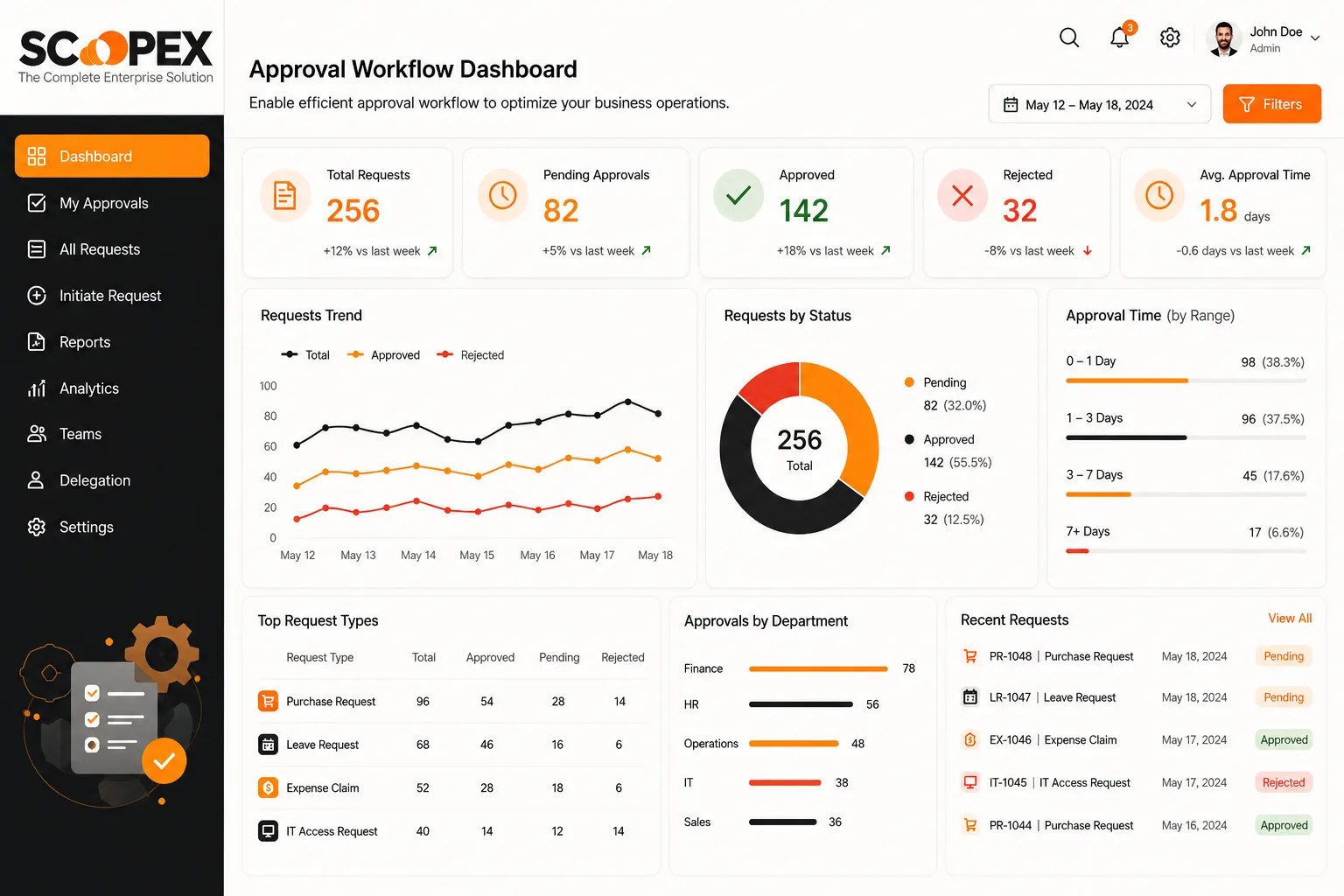This screenshot has width=1344, height=896.
Task: Open the search icon in header
Action: pos(1069,38)
